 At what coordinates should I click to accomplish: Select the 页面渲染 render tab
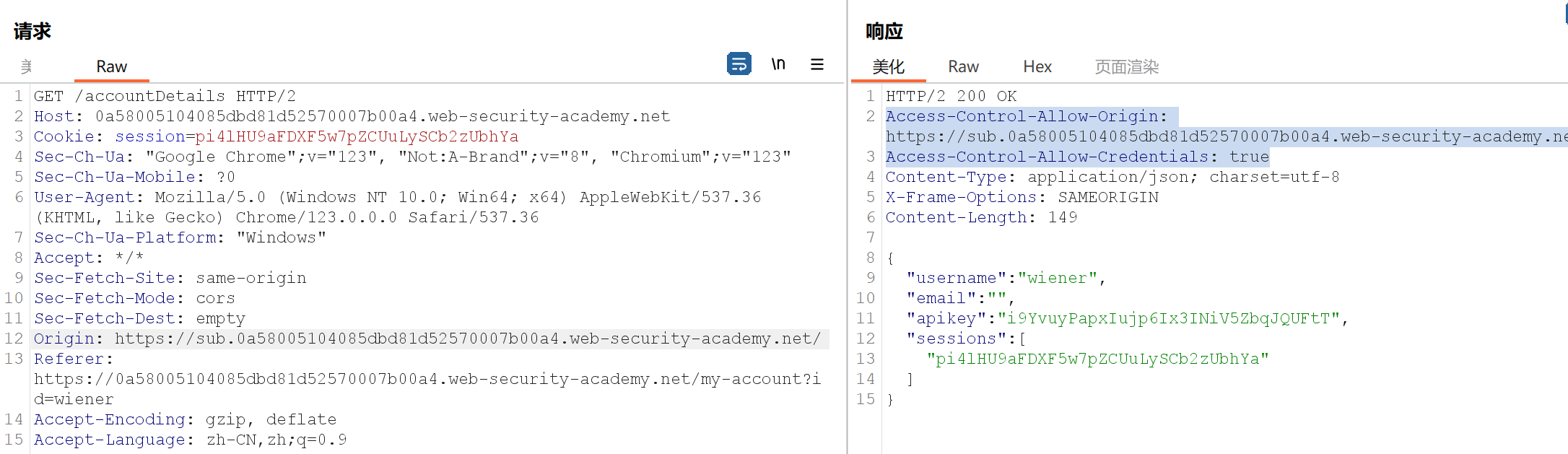click(1127, 66)
